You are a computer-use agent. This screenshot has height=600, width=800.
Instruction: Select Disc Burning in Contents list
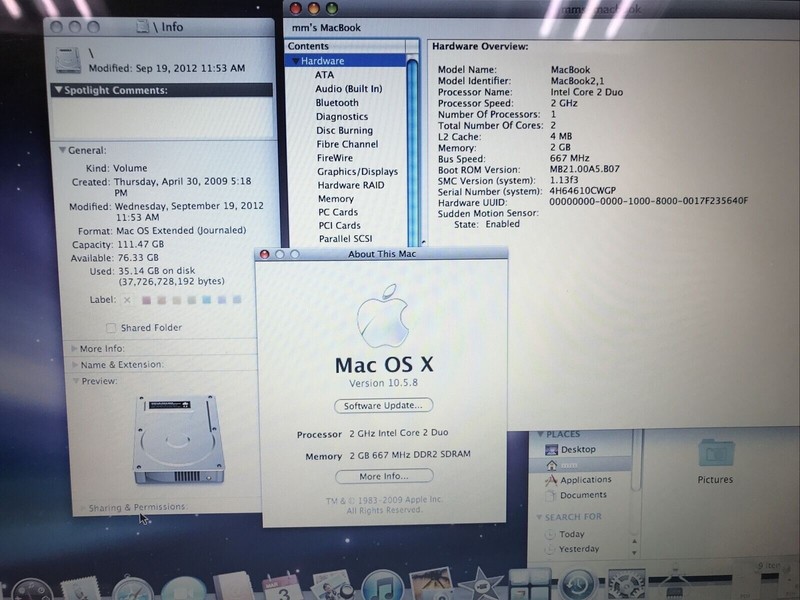tap(346, 130)
